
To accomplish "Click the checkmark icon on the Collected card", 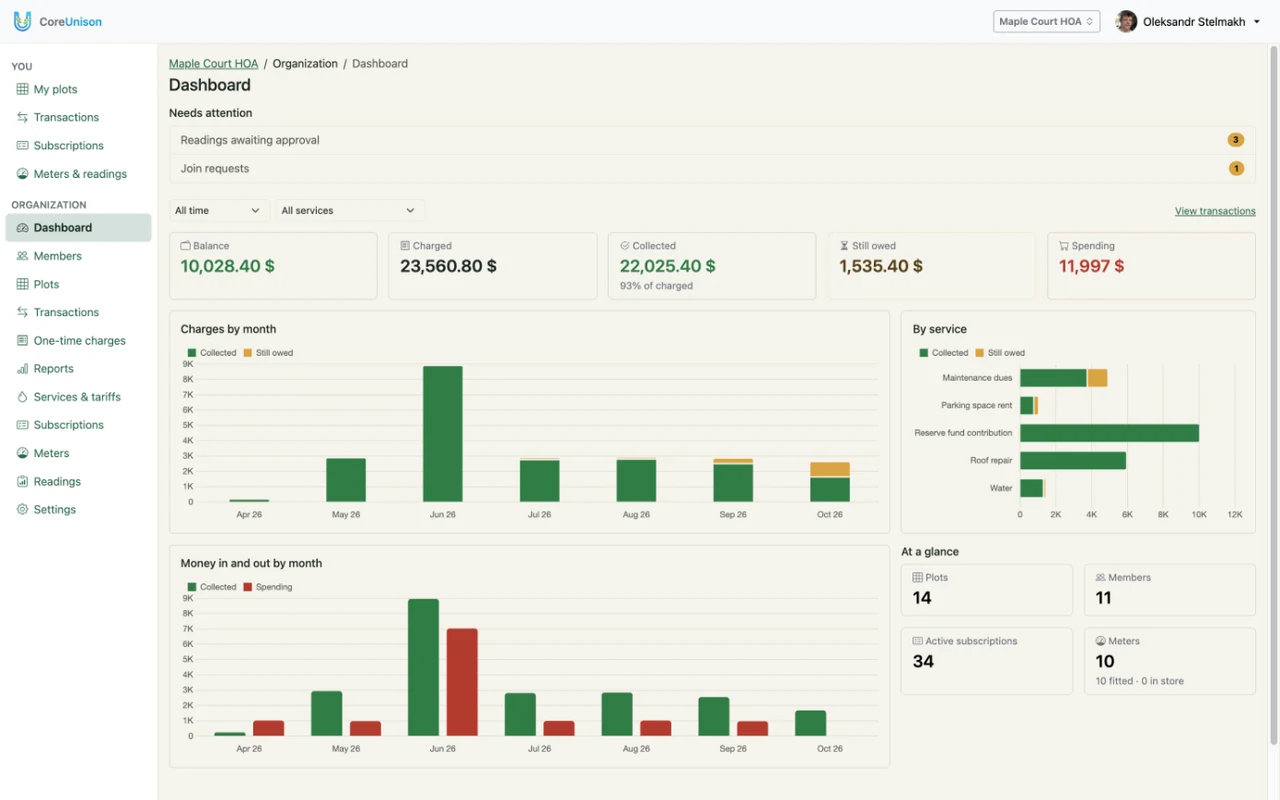I will click(625, 246).
